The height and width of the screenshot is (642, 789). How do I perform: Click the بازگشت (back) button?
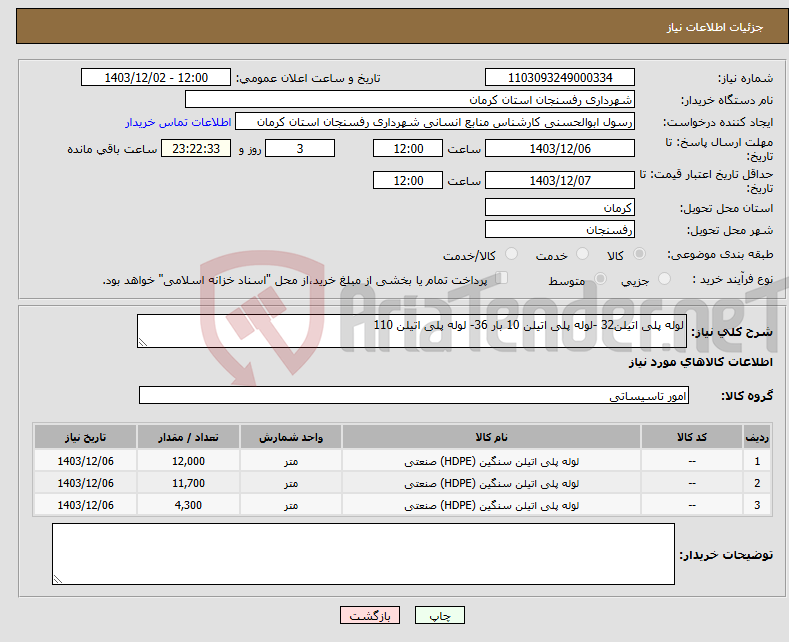[x=370, y=615]
